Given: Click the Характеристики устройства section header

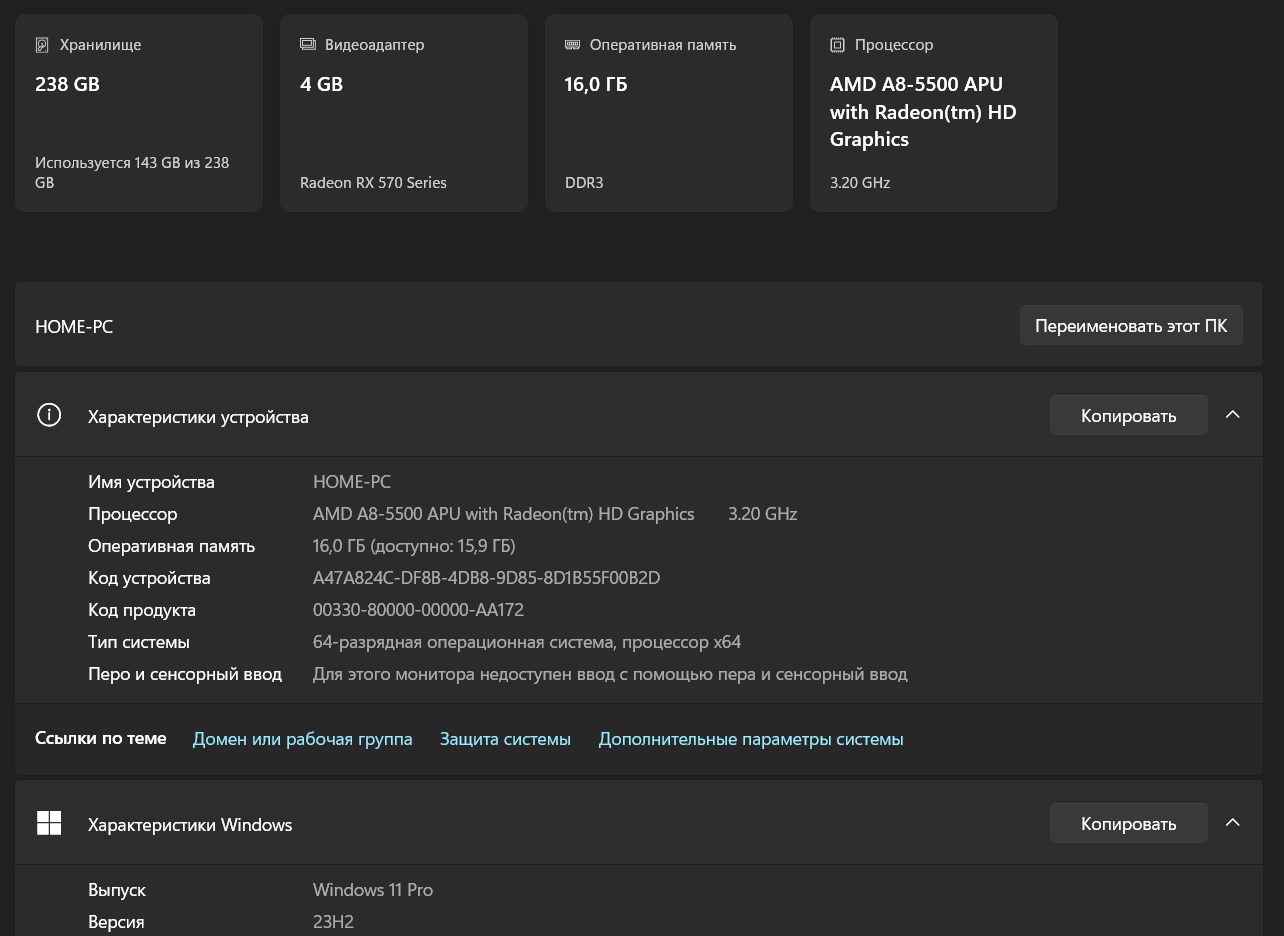Looking at the screenshot, I should coord(639,415).
